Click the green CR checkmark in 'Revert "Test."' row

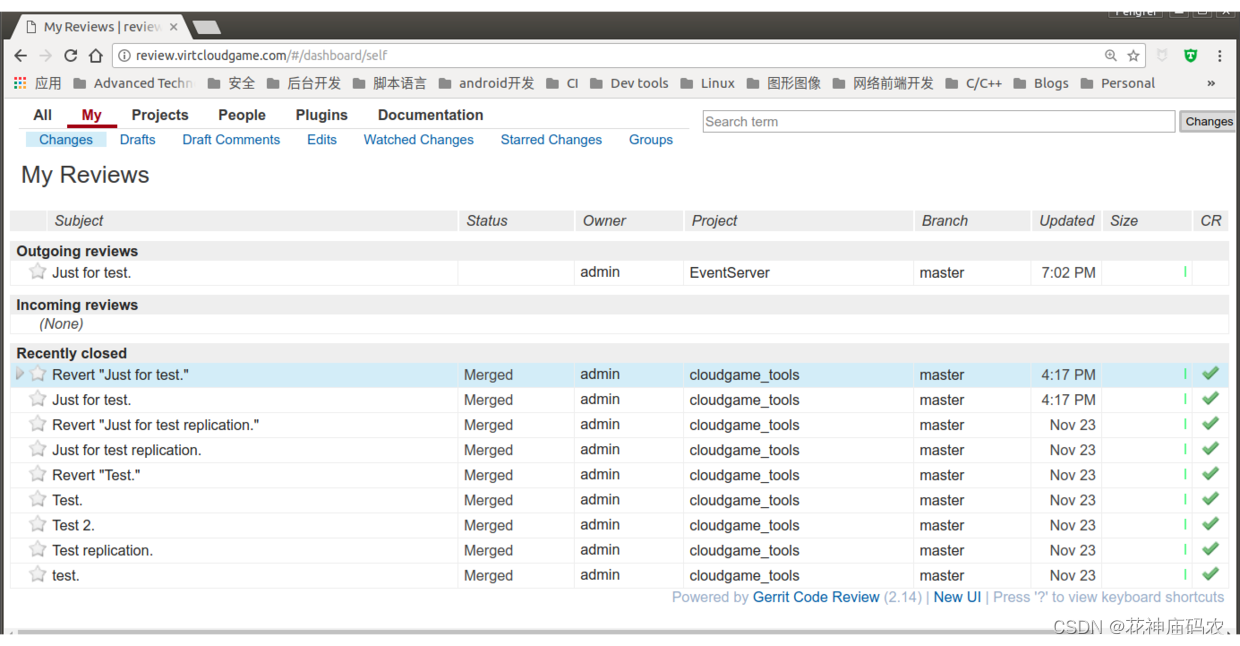(1211, 473)
